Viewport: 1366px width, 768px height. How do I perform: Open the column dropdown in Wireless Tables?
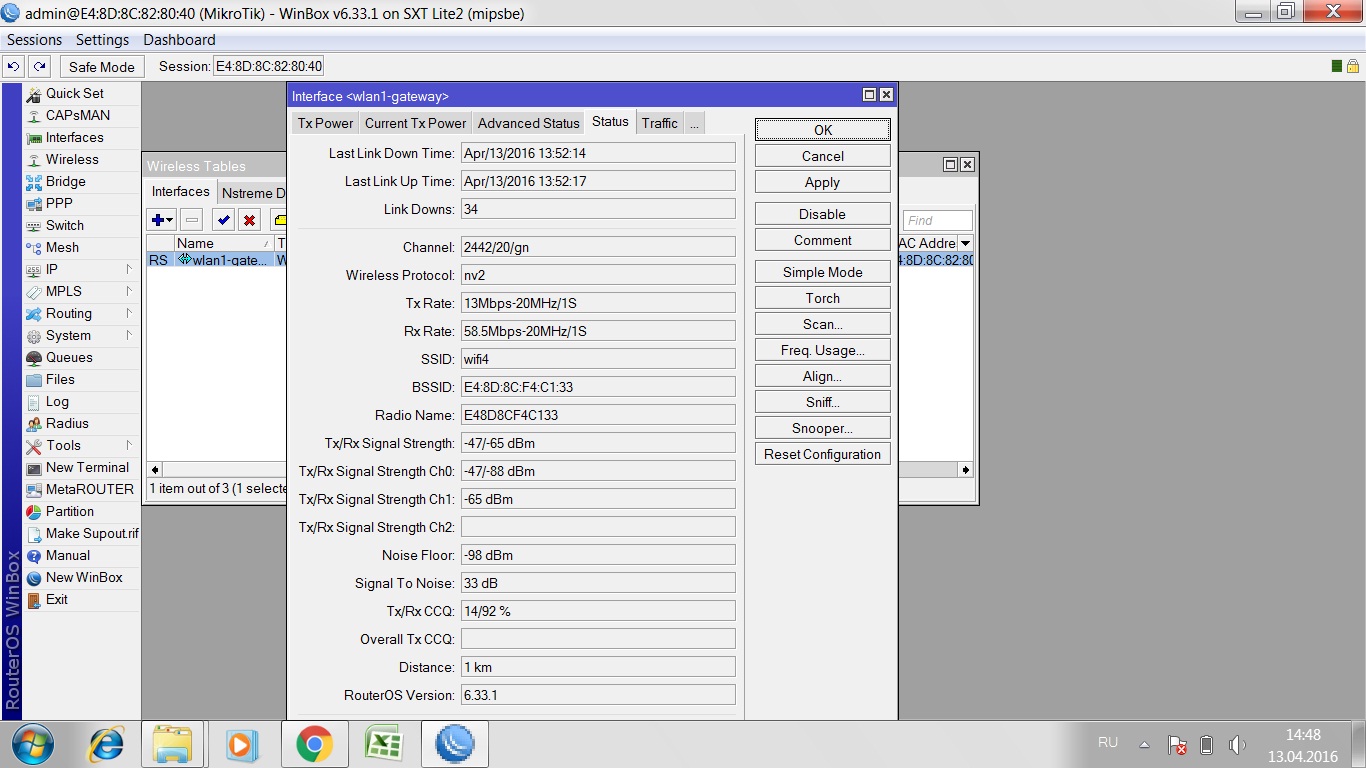click(x=965, y=243)
